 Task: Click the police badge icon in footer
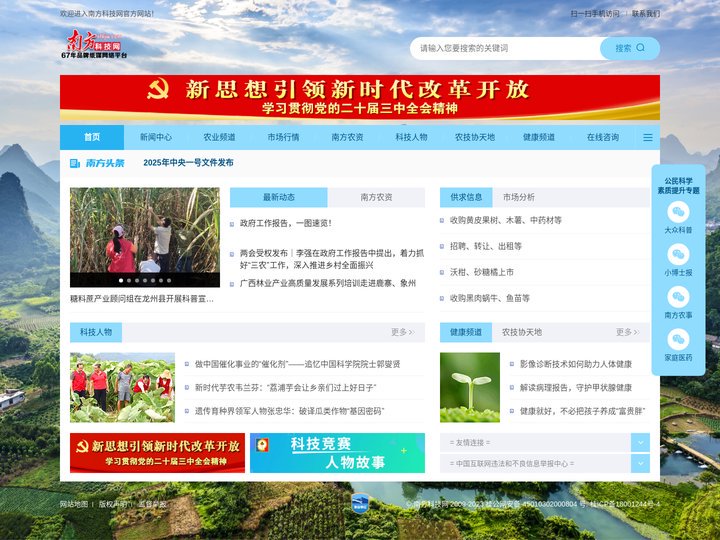click(360, 503)
